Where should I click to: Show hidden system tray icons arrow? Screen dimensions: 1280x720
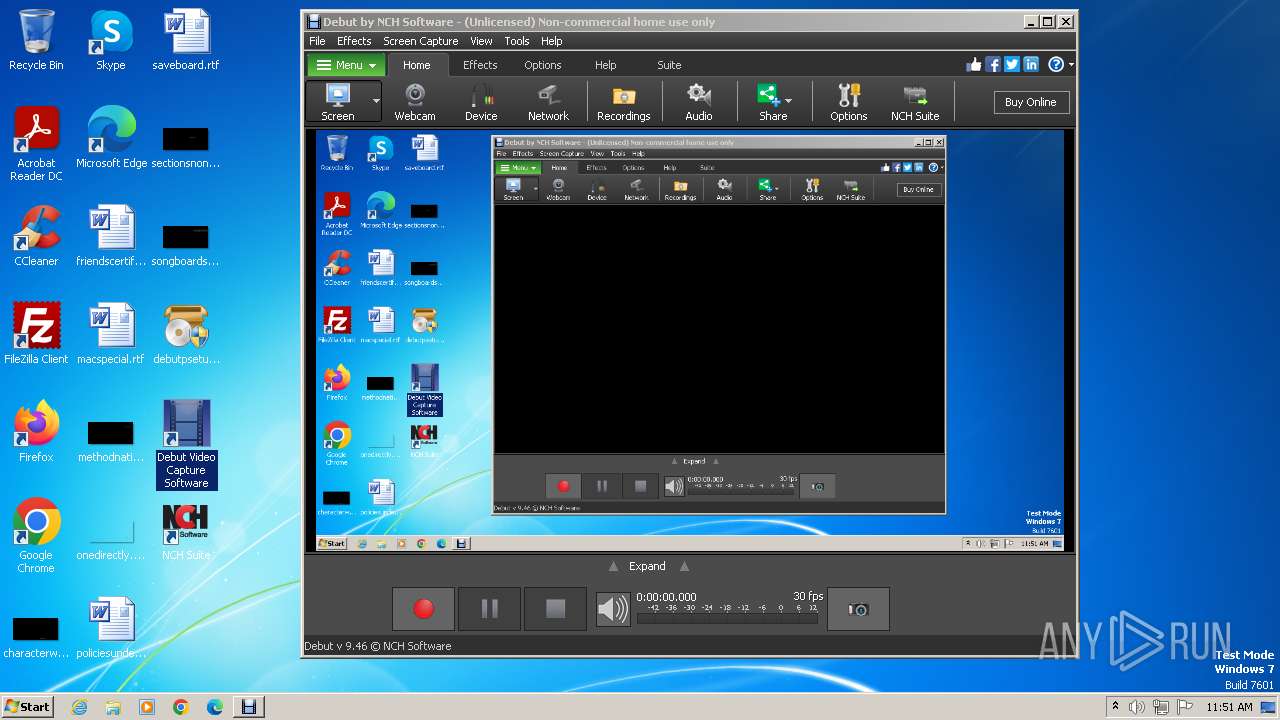pos(1115,707)
